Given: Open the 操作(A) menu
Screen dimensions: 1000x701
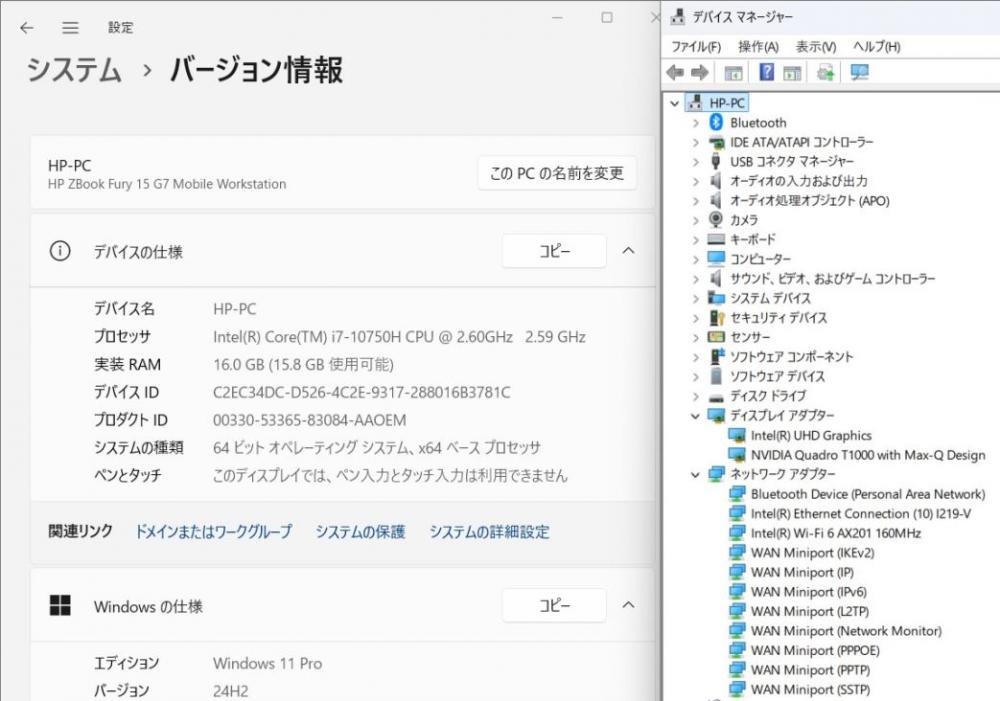Looking at the screenshot, I should (x=758, y=47).
